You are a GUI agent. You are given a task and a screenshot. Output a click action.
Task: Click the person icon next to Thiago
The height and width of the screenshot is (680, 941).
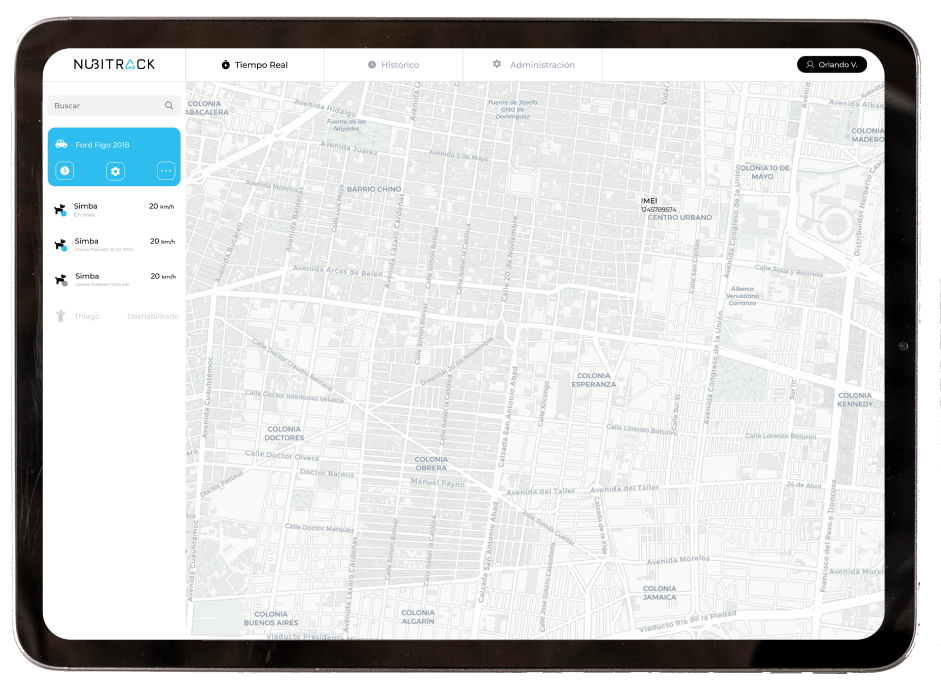click(61, 316)
